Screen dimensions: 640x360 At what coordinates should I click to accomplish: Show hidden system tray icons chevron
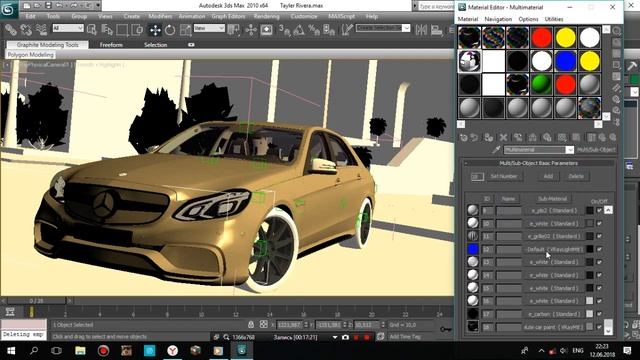[541, 350]
